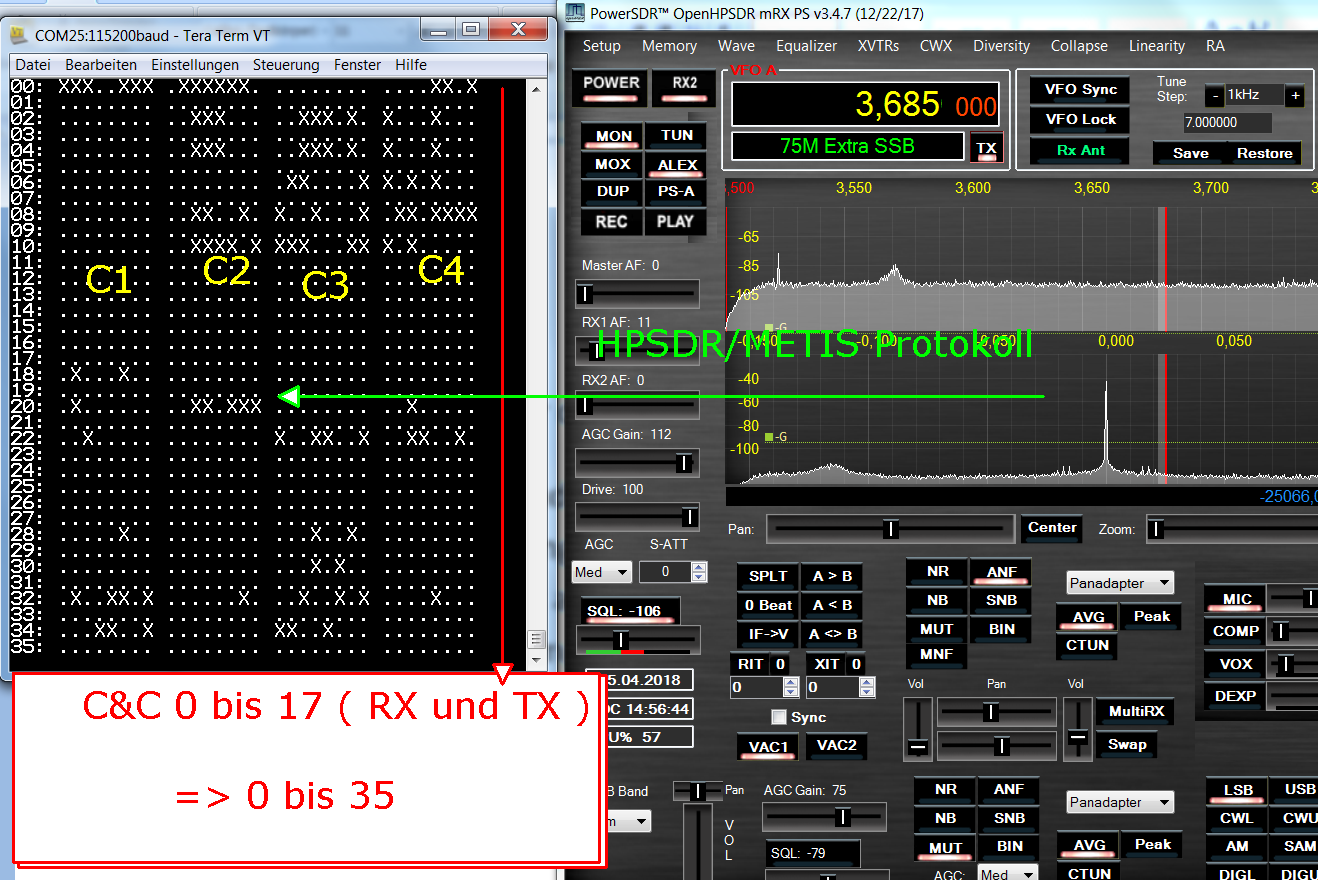Click the A <> B swap VFO button
The image size is (1318, 880).
(832, 635)
